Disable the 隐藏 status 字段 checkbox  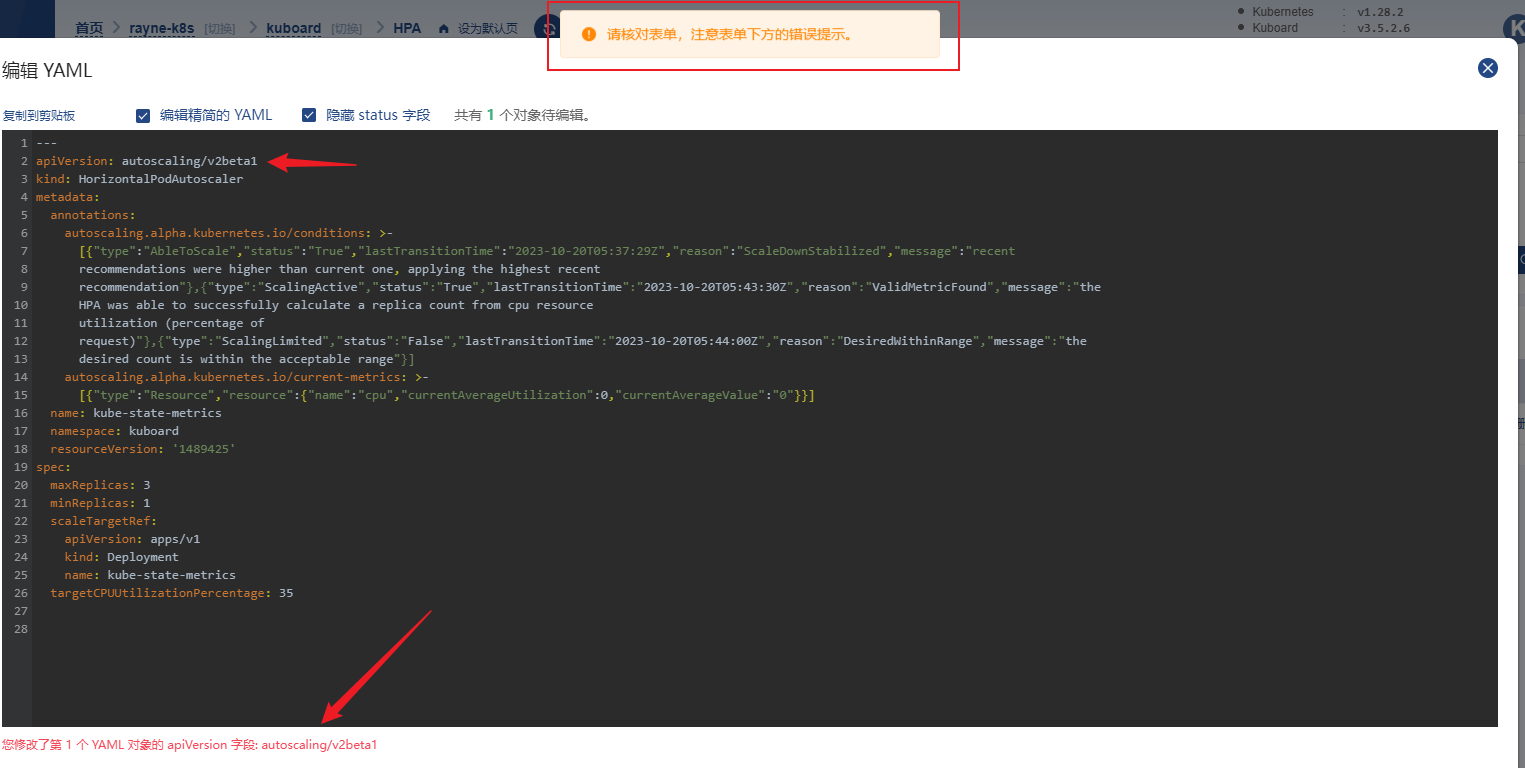tap(309, 115)
